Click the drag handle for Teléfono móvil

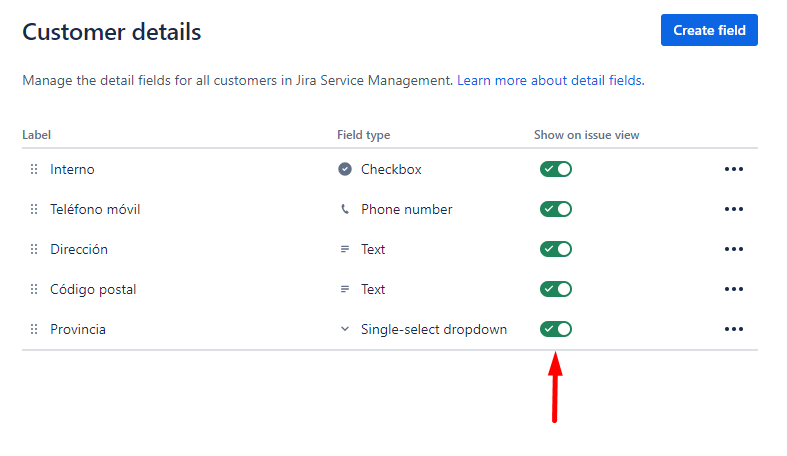pyautogui.click(x=34, y=209)
